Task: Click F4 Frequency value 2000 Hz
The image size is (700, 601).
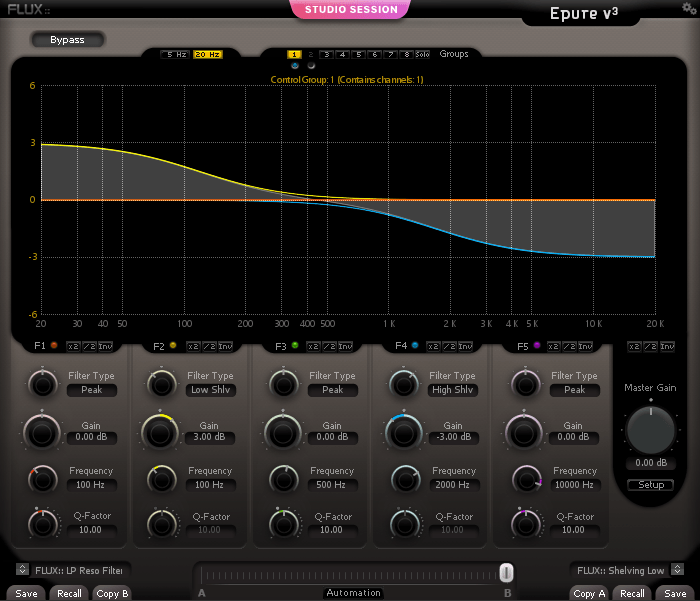Action: [x=452, y=485]
